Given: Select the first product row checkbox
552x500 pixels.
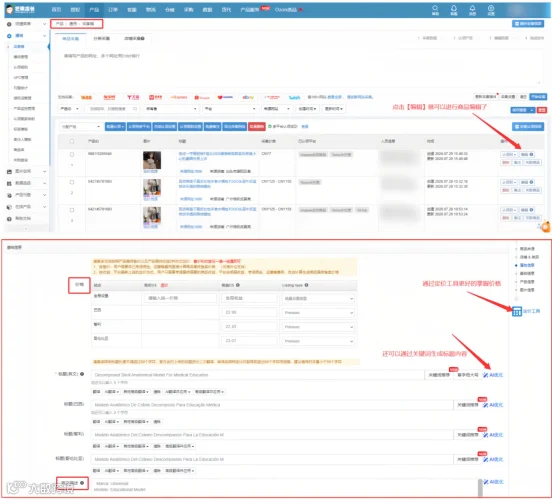Looking at the screenshot, I should click(72, 154).
